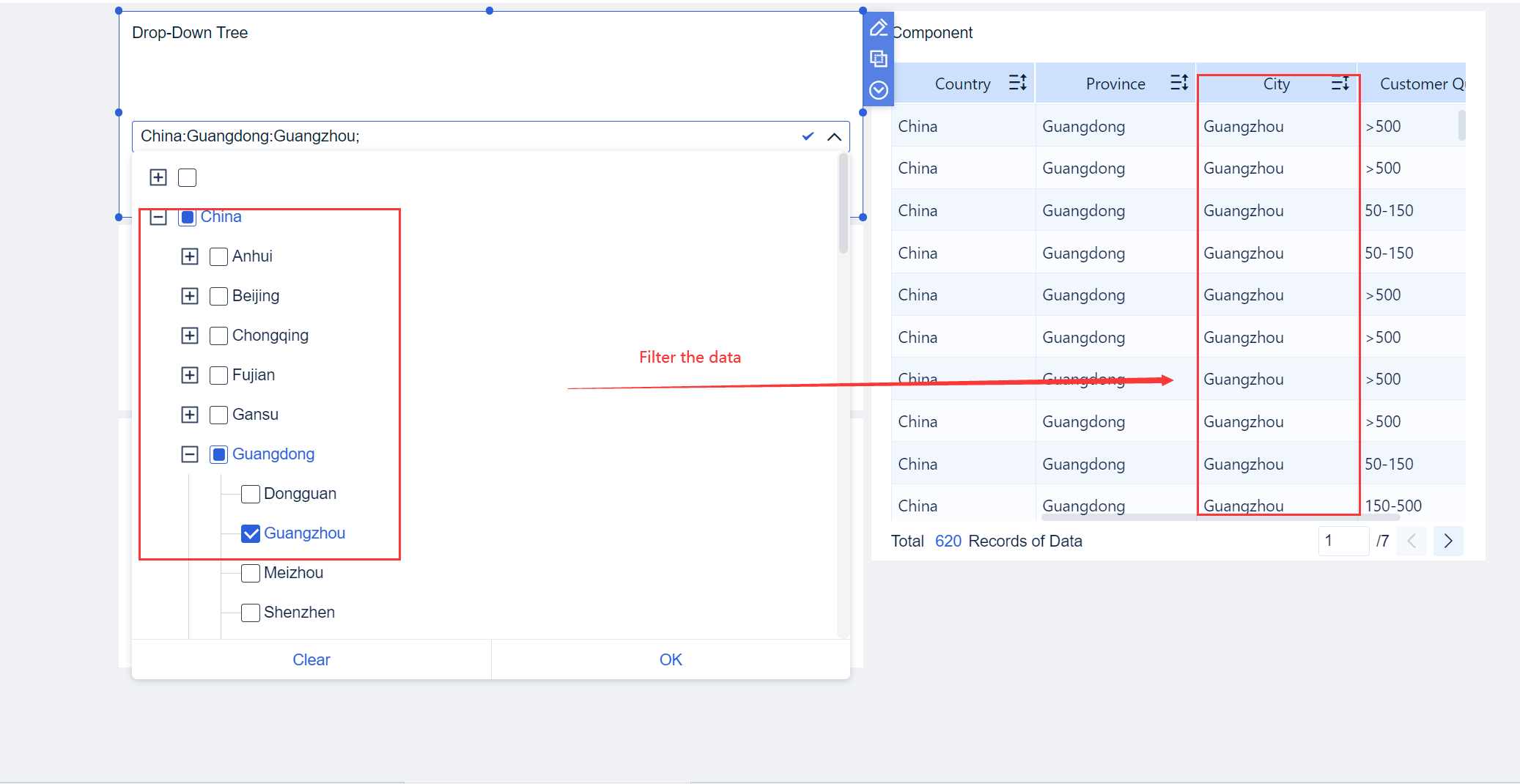Click the page number input field
This screenshot has height=784, width=1520.
[1343, 541]
